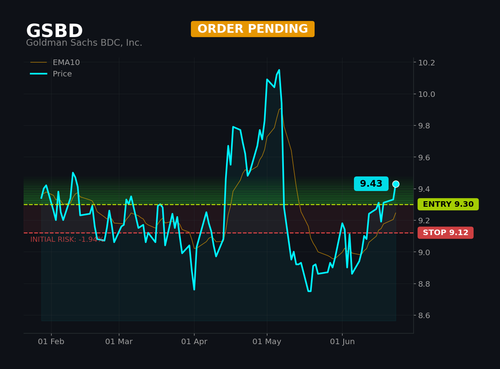Click the 9.6 y-axis value

click(424, 158)
